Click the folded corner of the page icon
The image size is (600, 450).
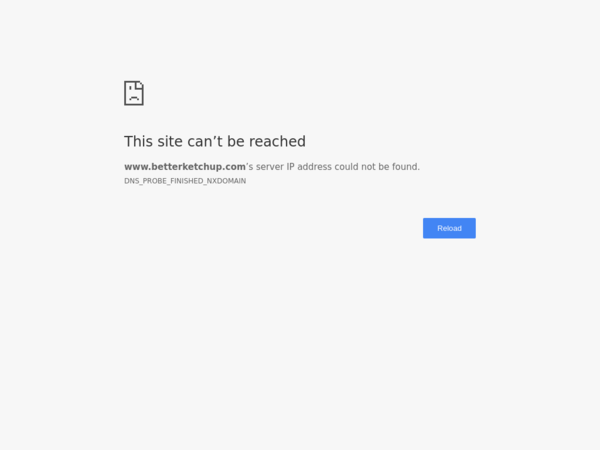click(x=140, y=85)
